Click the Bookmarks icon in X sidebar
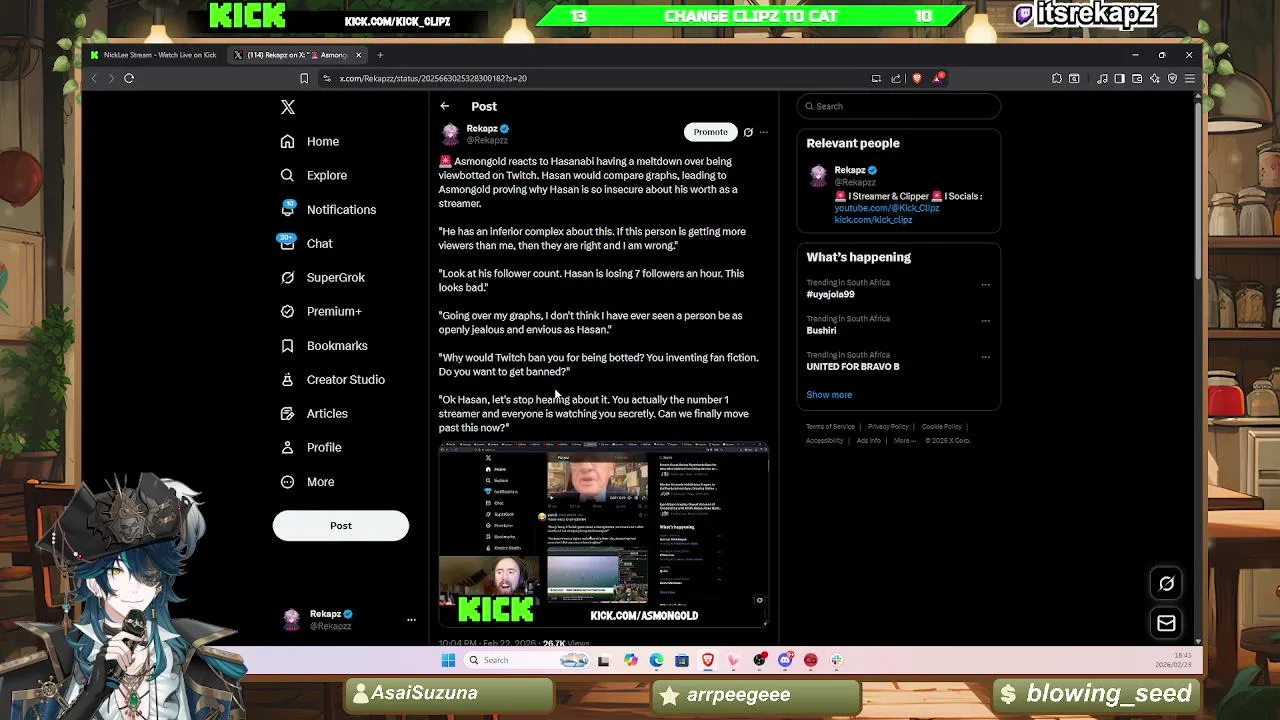Viewport: 1280px width, 720px height. coord(288,345)
